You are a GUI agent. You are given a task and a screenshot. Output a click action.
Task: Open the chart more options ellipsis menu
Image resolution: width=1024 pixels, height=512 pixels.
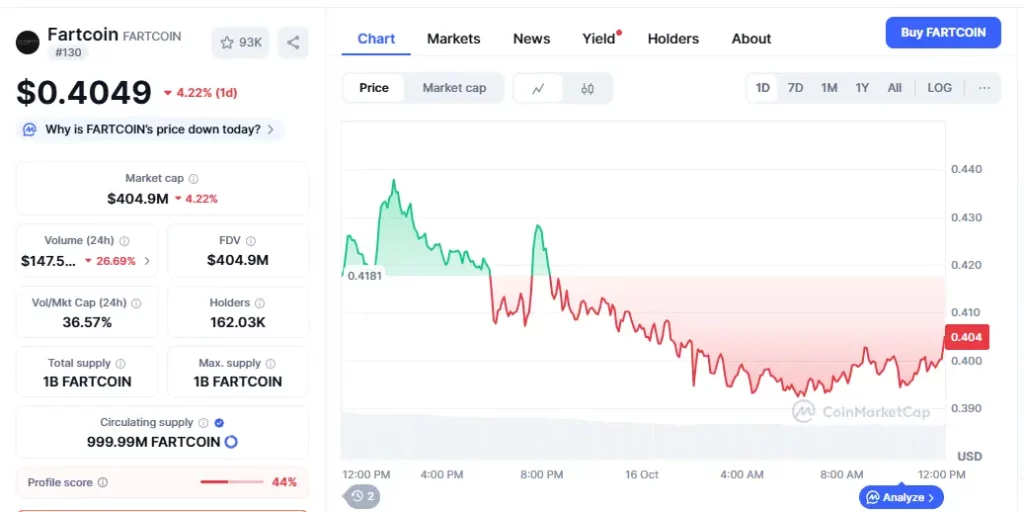(x=984, y=88)
